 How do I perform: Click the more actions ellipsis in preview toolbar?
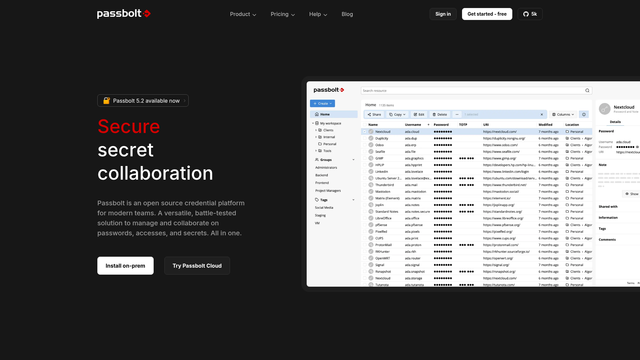point(457,115)
